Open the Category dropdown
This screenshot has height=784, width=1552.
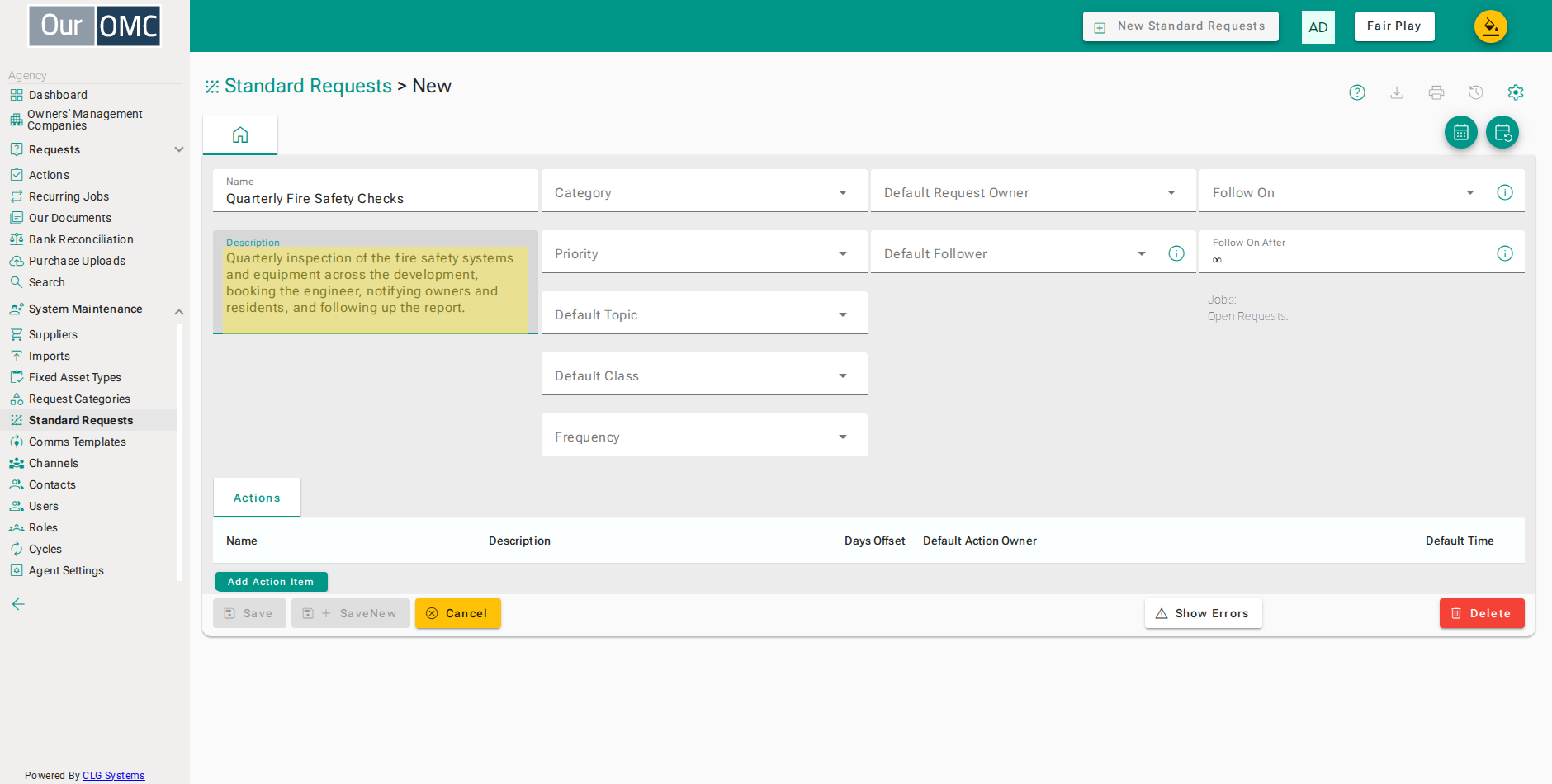[x=704, y=191]
